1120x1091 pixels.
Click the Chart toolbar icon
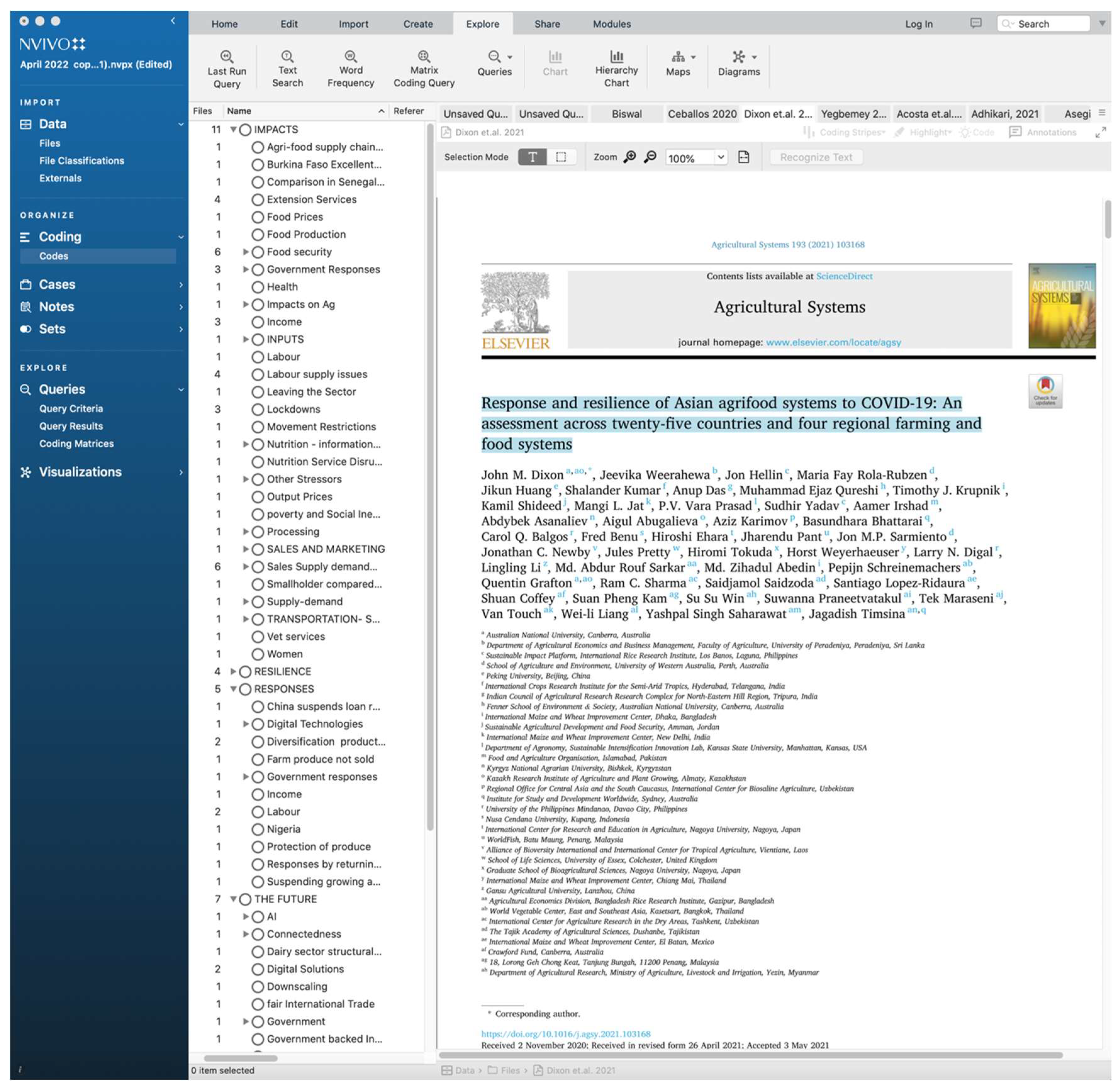click(554, 64)
